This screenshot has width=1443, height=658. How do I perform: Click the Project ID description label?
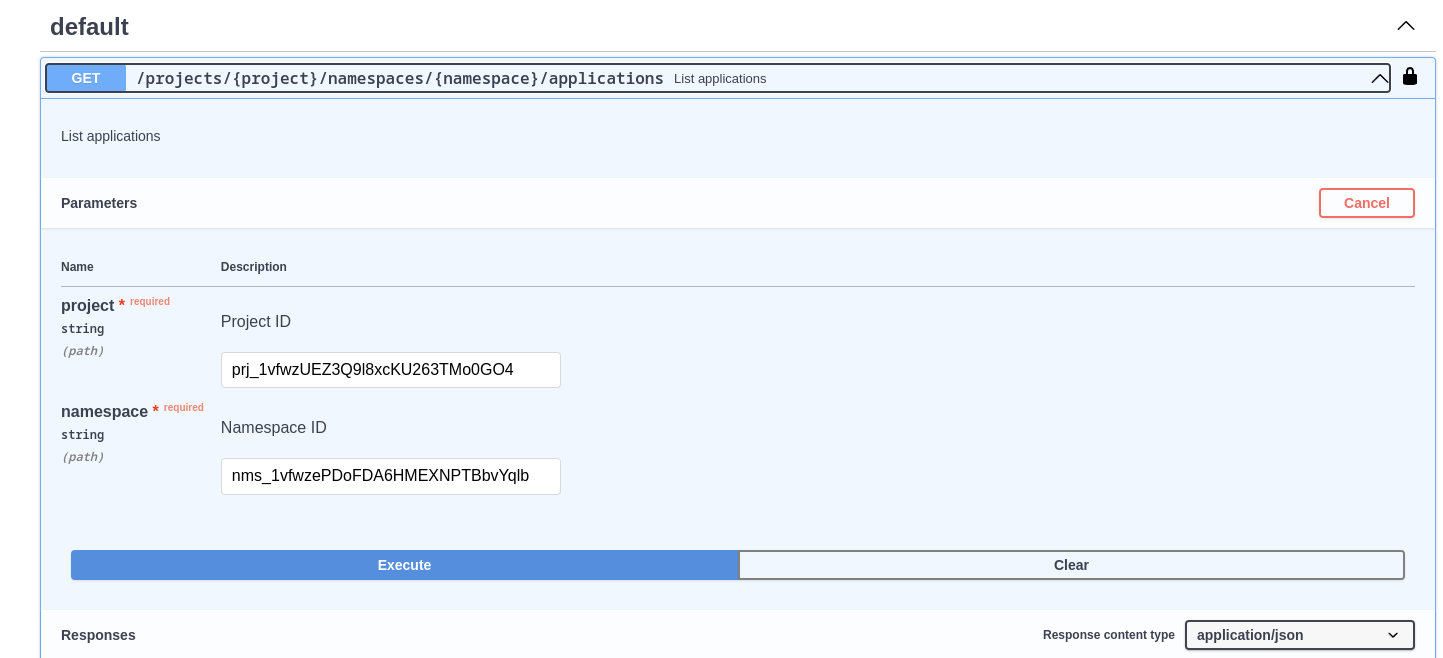(x=256, y=322)
